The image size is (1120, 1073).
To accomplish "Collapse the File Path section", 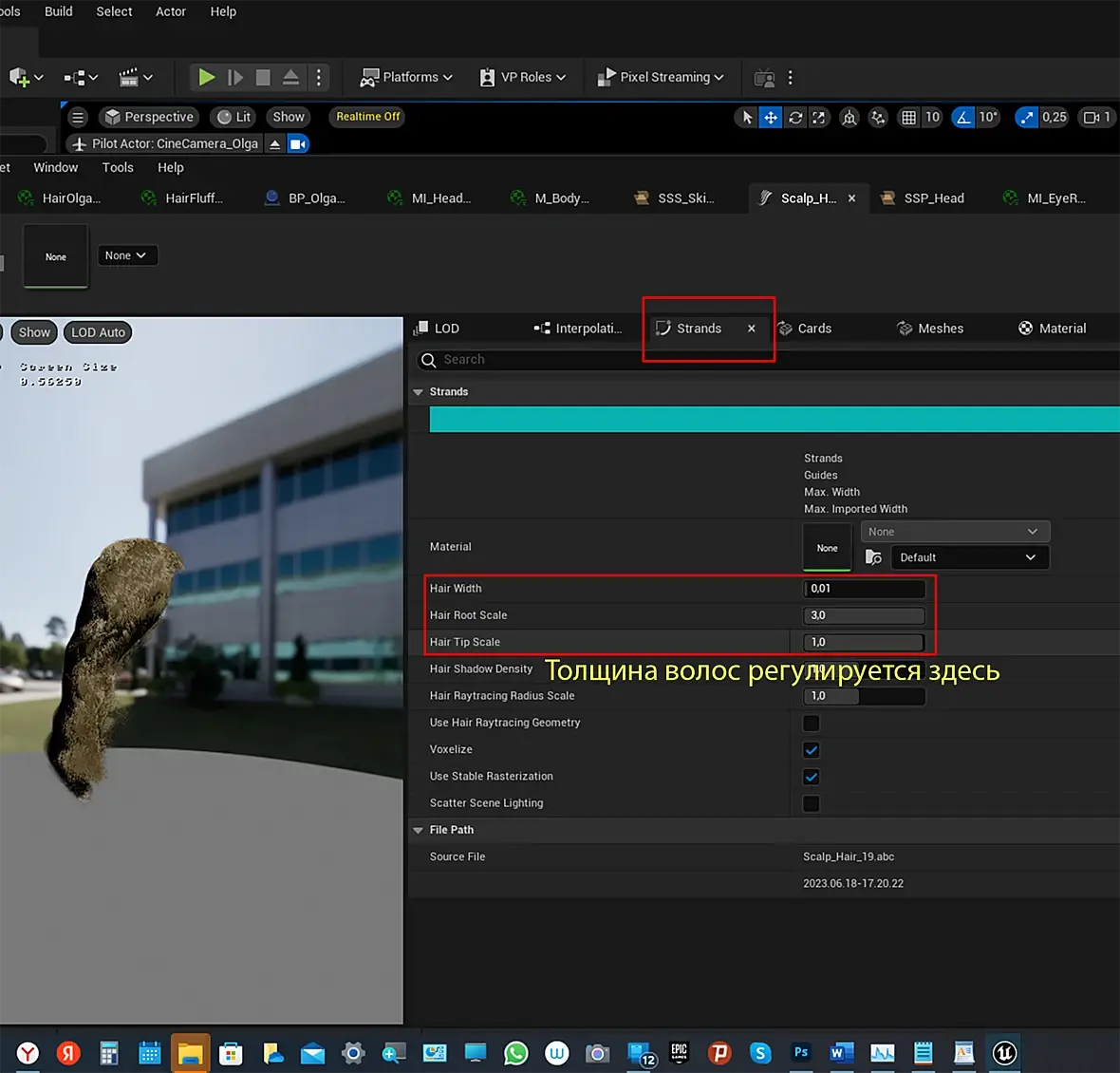I will [x=418, y=830].
